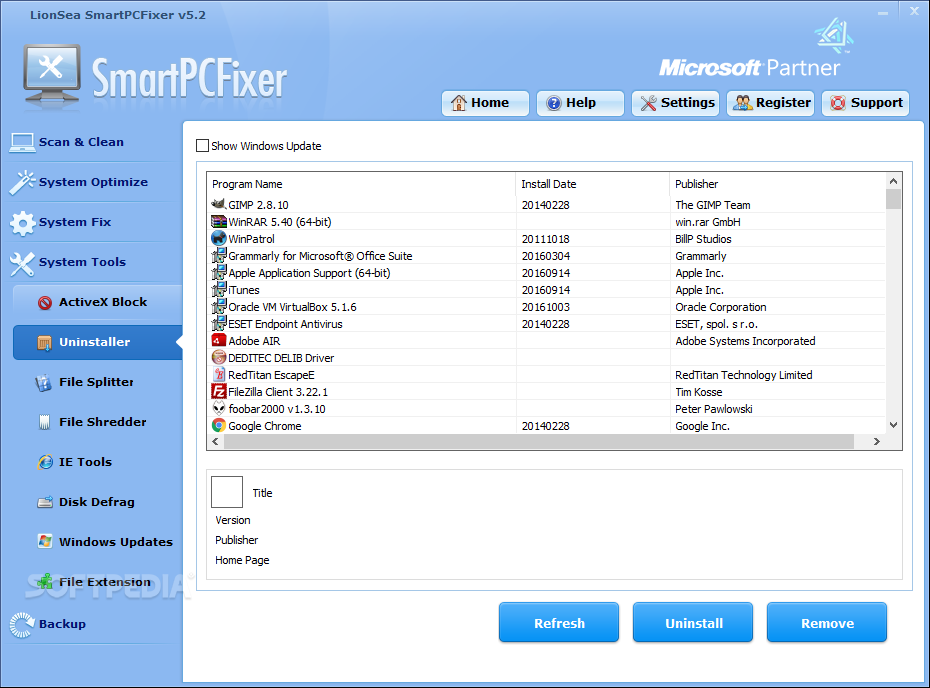This screenshot has width=930, height=688.
Task: Open the Settings top button
Action: tap(676, 103)
